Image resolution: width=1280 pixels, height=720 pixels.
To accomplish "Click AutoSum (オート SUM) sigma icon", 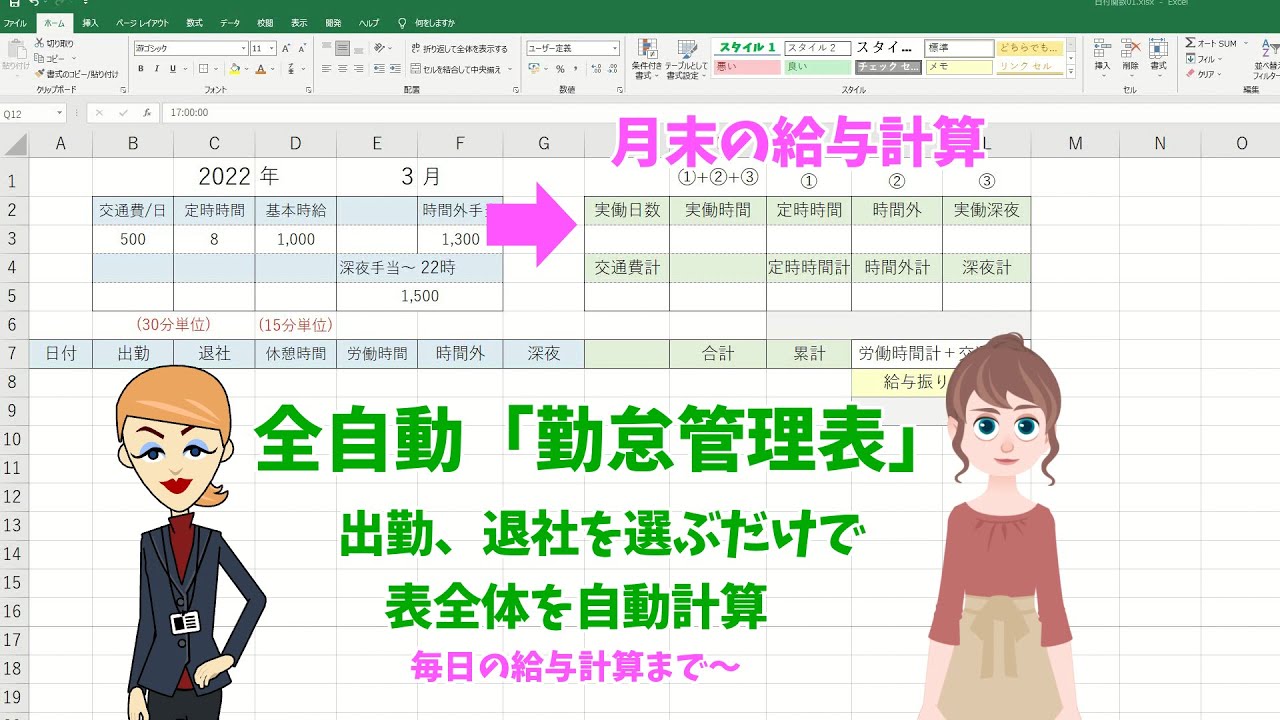I will (1191, 43).
